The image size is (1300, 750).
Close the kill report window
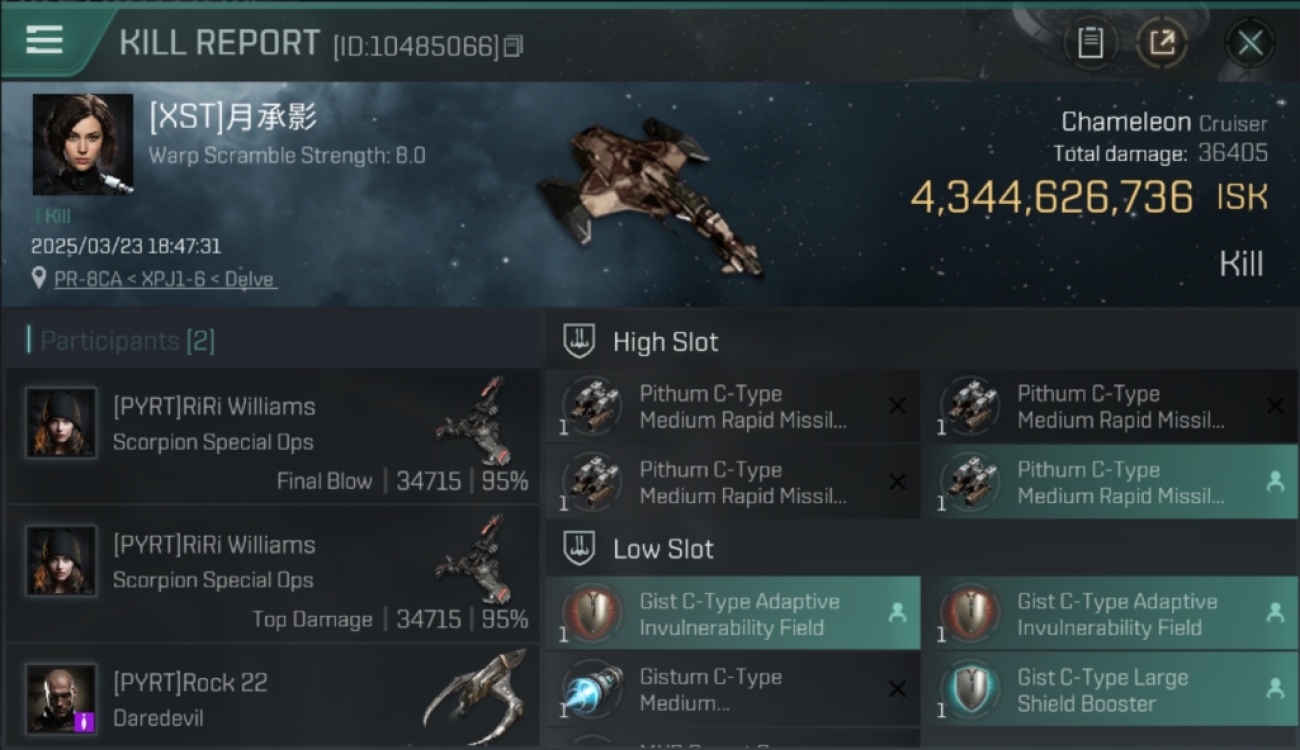tap(1250, 43)
